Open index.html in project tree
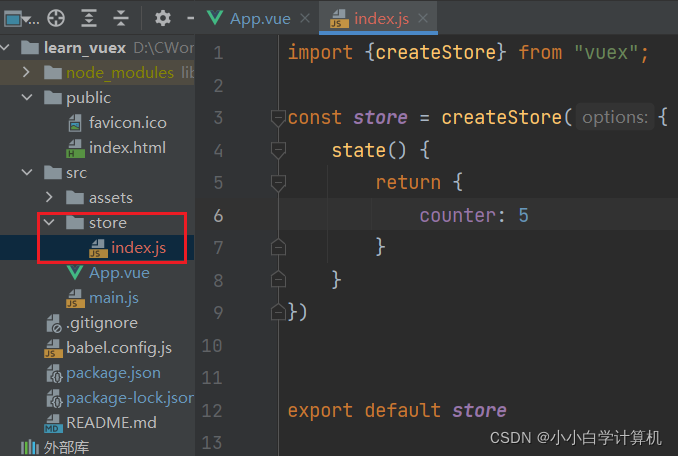Screen dimensions: 678x456 [x=127, y=148]
